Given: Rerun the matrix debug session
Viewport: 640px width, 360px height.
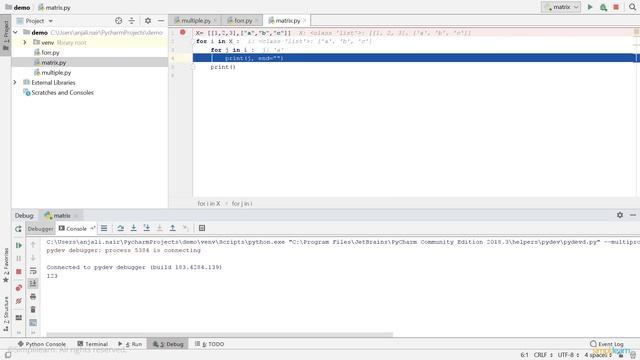Looking at the screenshot, I should click(x=18, y=229).
